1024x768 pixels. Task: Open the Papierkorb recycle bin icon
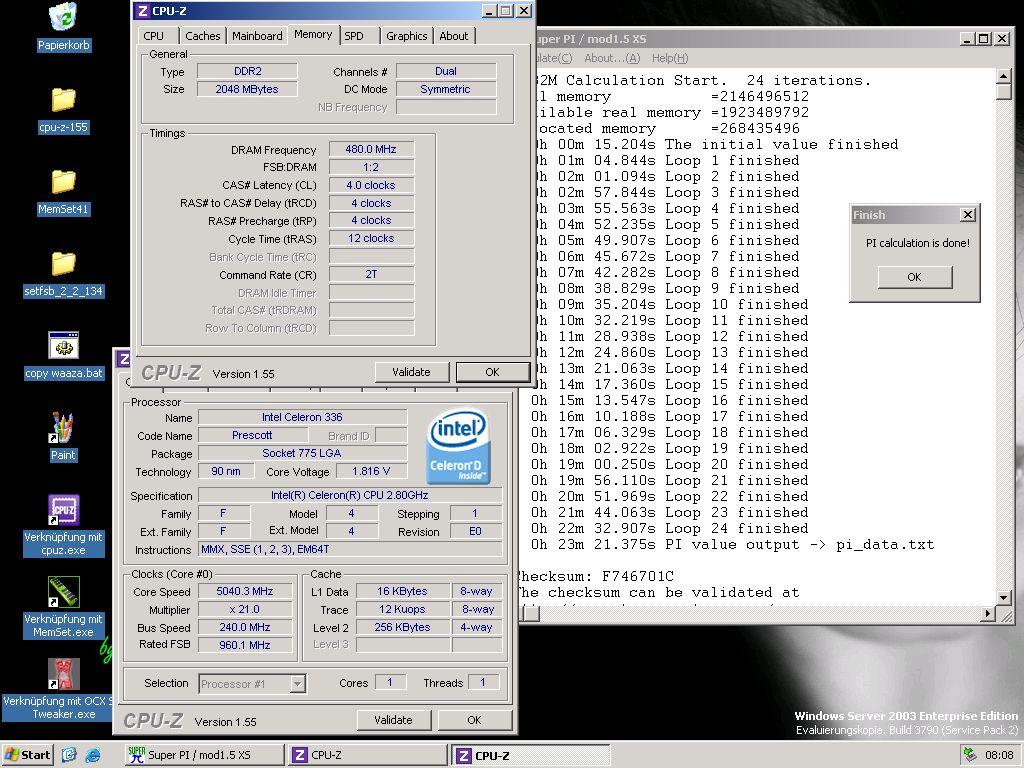tap(63, 18)
